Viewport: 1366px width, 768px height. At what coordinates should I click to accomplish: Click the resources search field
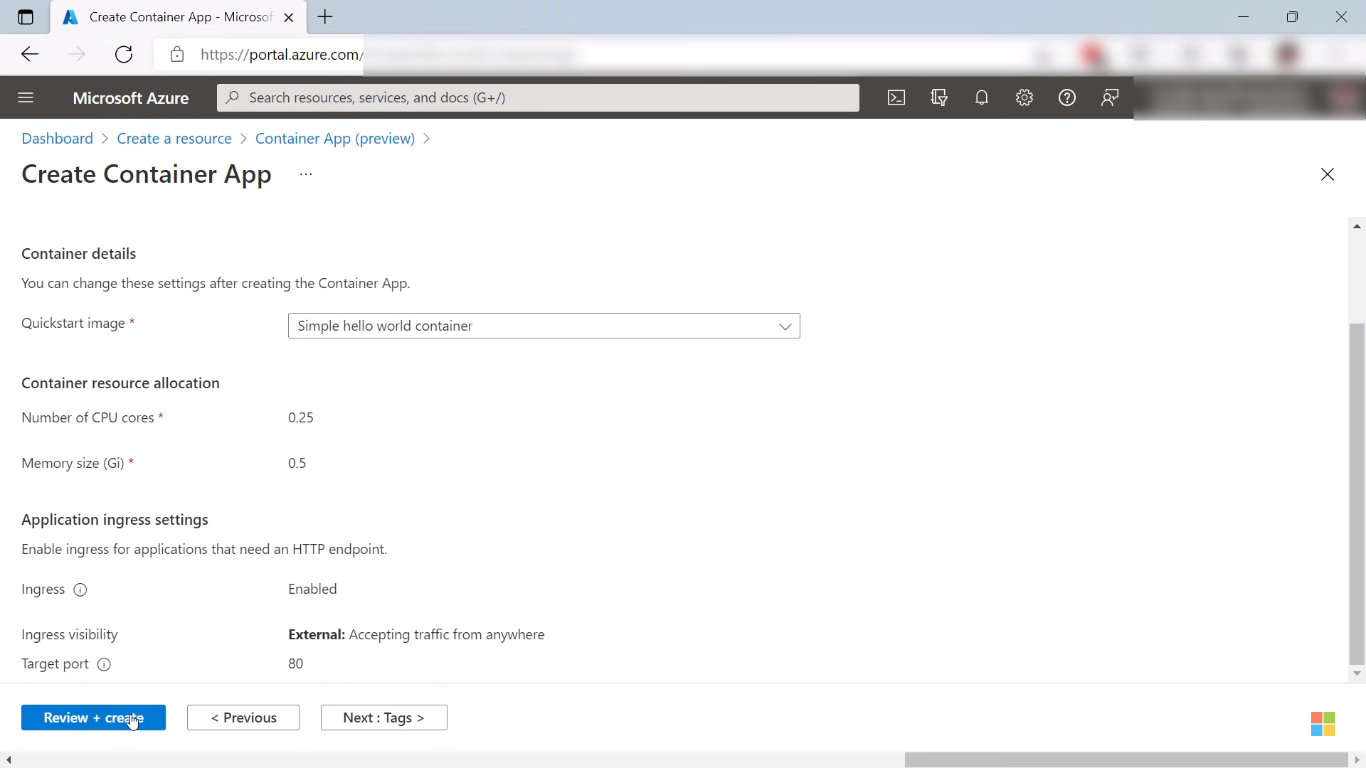point(538,97)
